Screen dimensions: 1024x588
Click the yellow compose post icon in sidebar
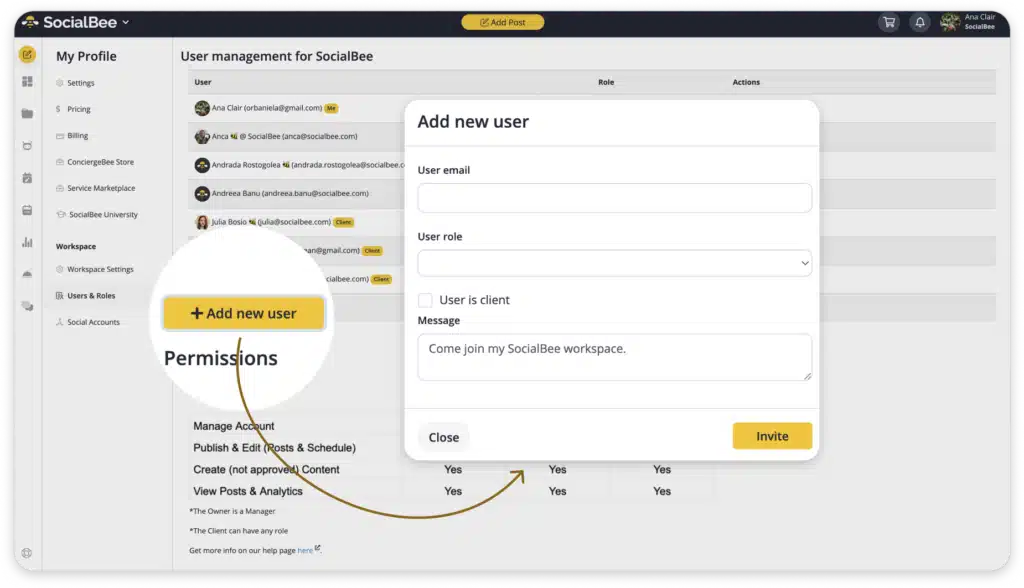(27, 55)
